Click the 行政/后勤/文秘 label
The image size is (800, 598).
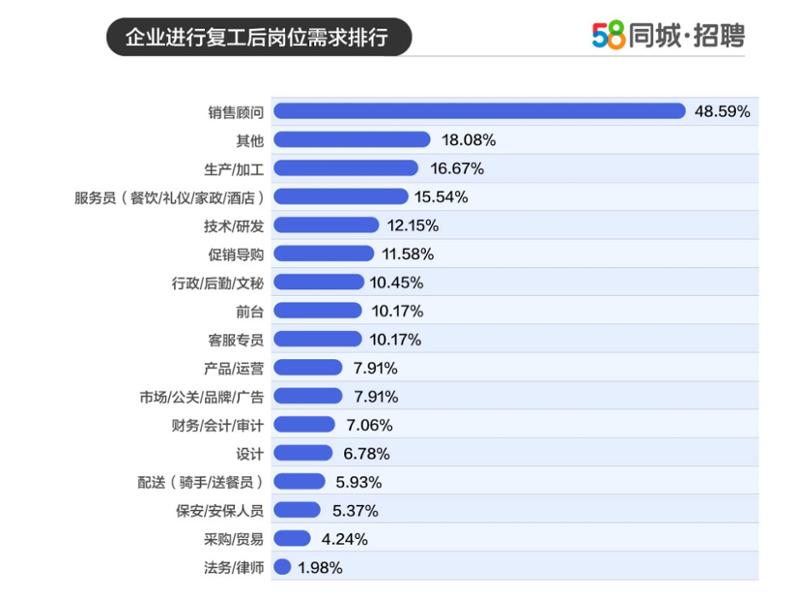pos(217,282)
